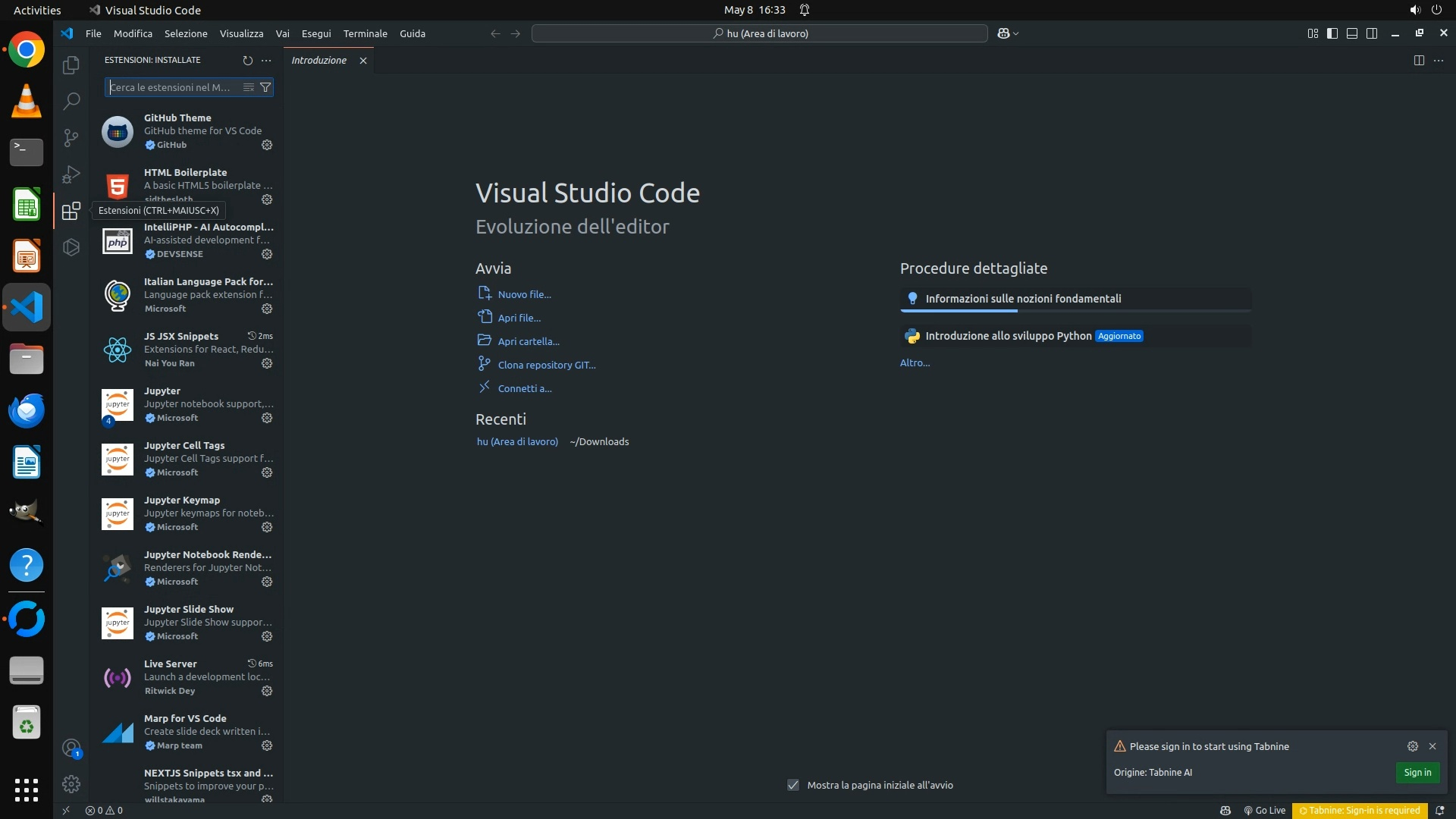Expand Informazioni sulle nozioni fondamentali walkthrough
The image size is (1456, 819).
click(x=1023, y=299)
